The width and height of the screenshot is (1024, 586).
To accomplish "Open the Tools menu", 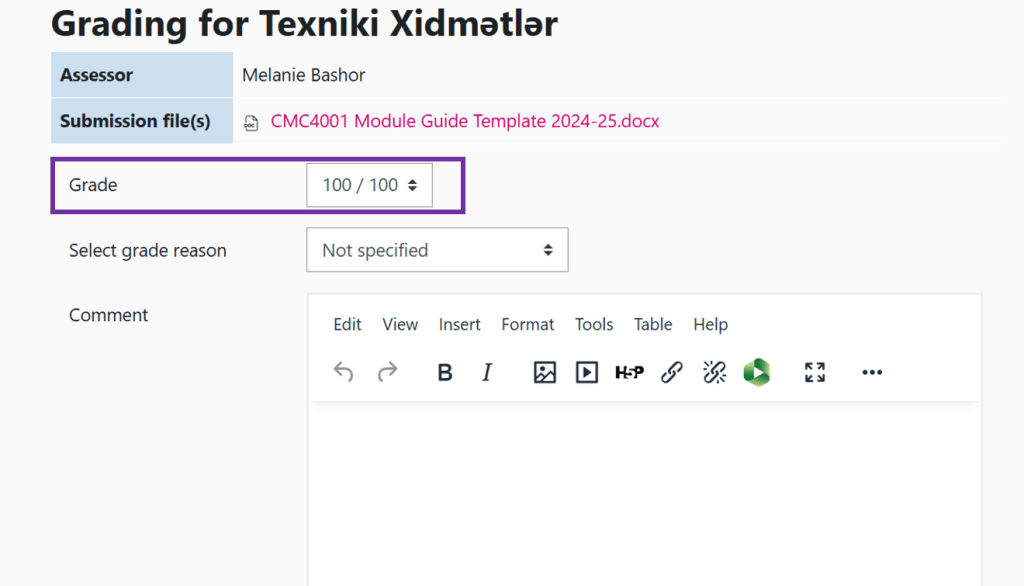I will coord(594,324).
